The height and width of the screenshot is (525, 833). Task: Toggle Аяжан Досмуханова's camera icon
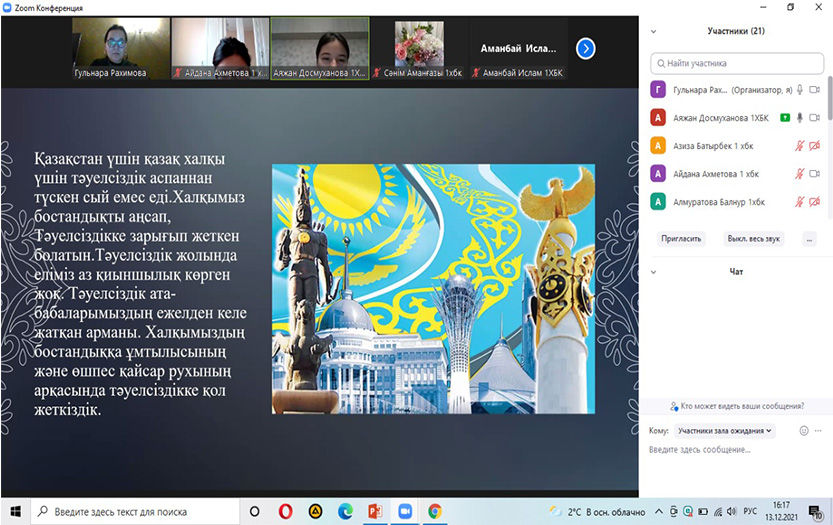815,118
